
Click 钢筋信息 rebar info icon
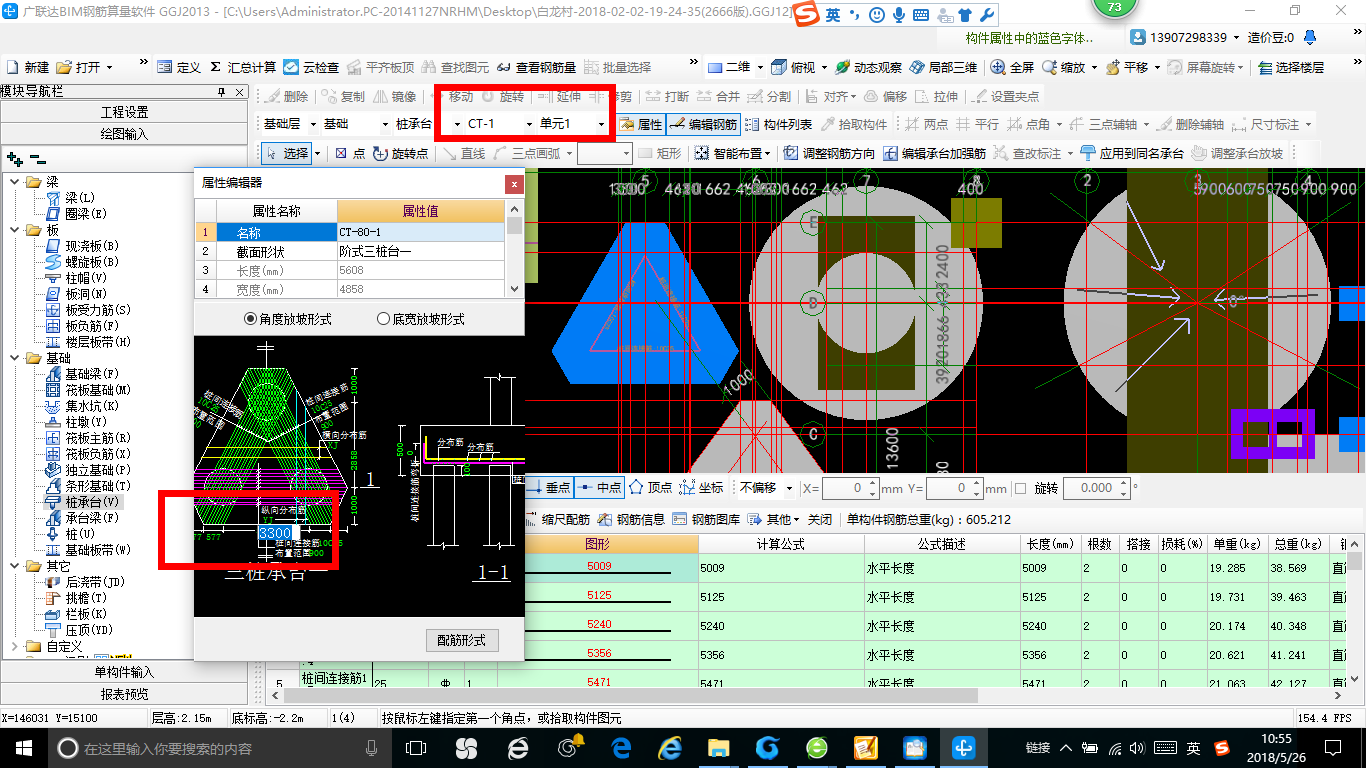[631, 519]
